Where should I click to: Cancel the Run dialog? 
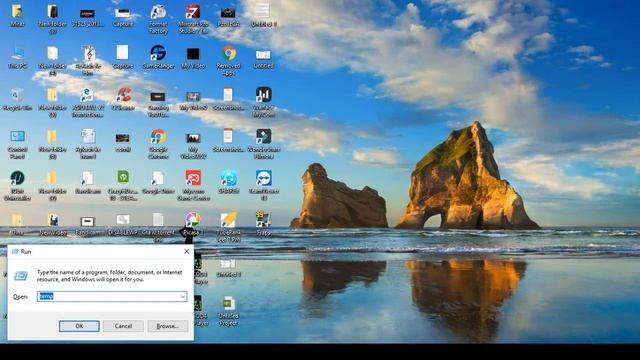(x=123, y=326)
